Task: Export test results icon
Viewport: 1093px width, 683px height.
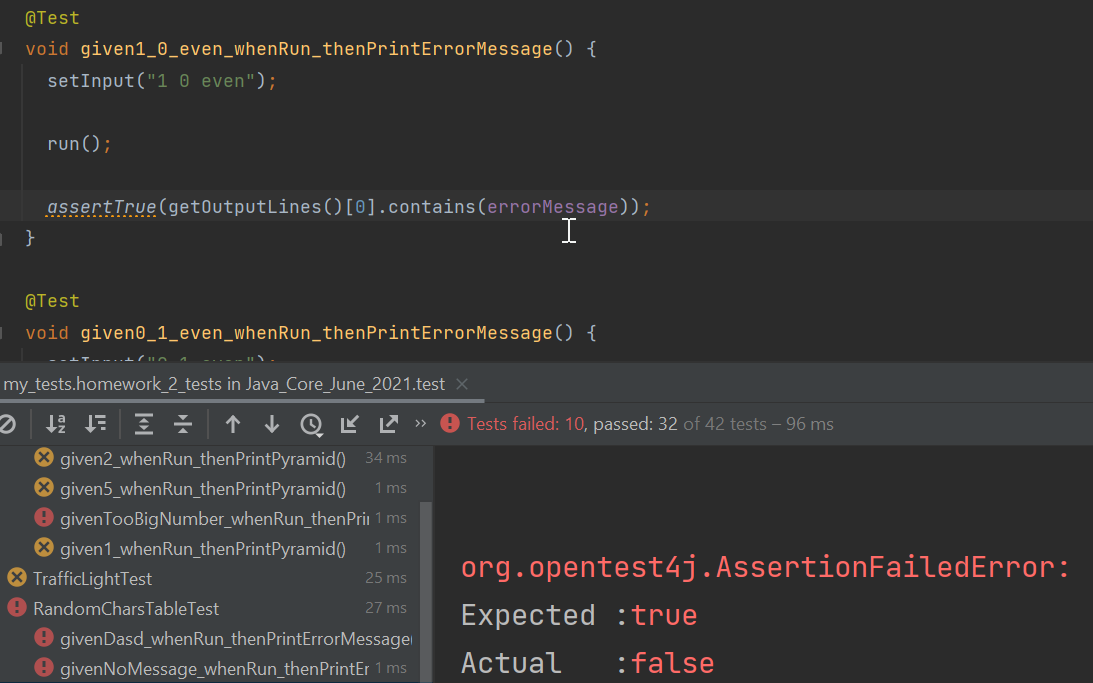Action: pyautogui.click(x=388, y=424)
